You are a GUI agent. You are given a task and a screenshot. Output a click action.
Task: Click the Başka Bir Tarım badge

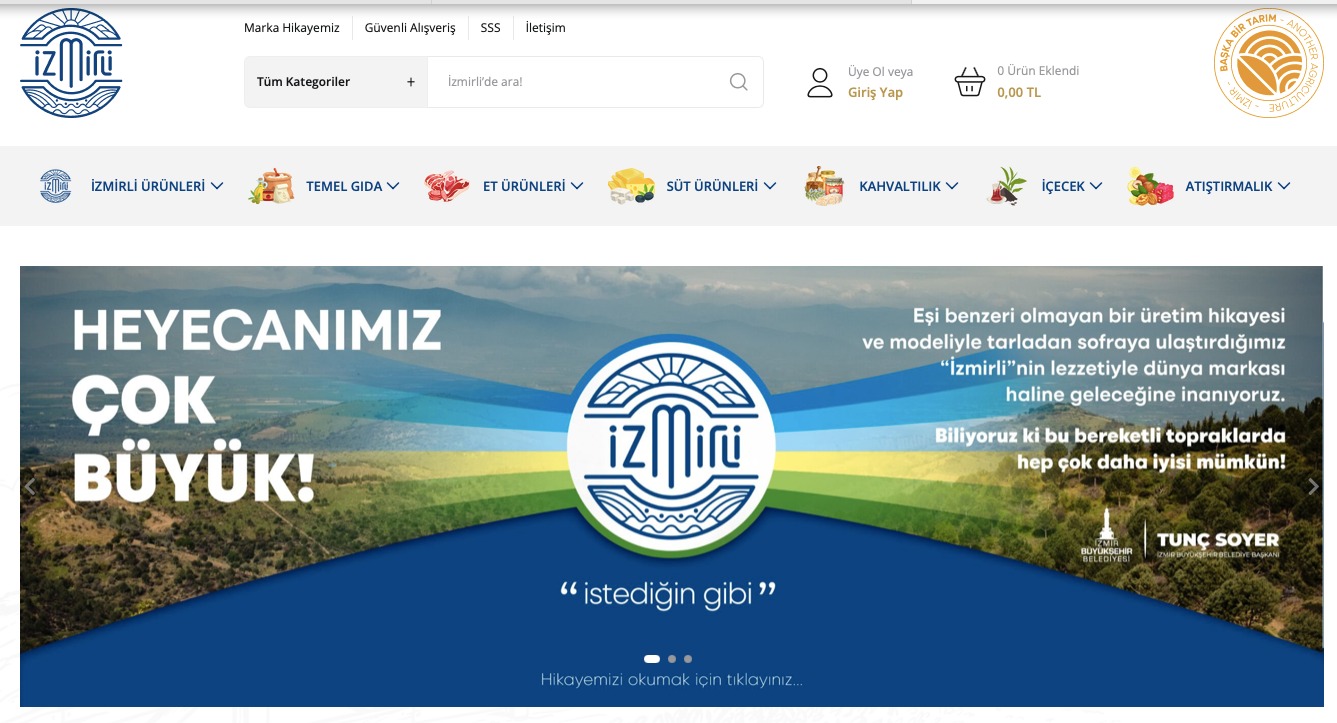coord(1267,63)
